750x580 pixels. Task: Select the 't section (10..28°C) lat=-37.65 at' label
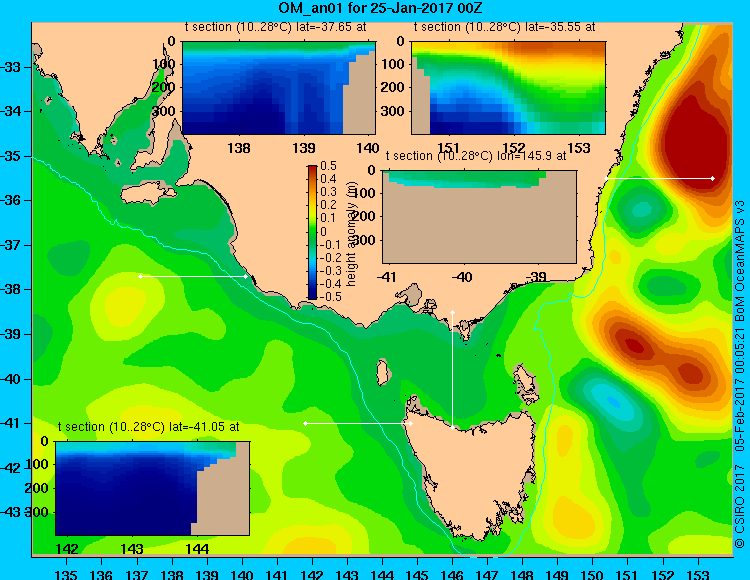pos(276,27)
